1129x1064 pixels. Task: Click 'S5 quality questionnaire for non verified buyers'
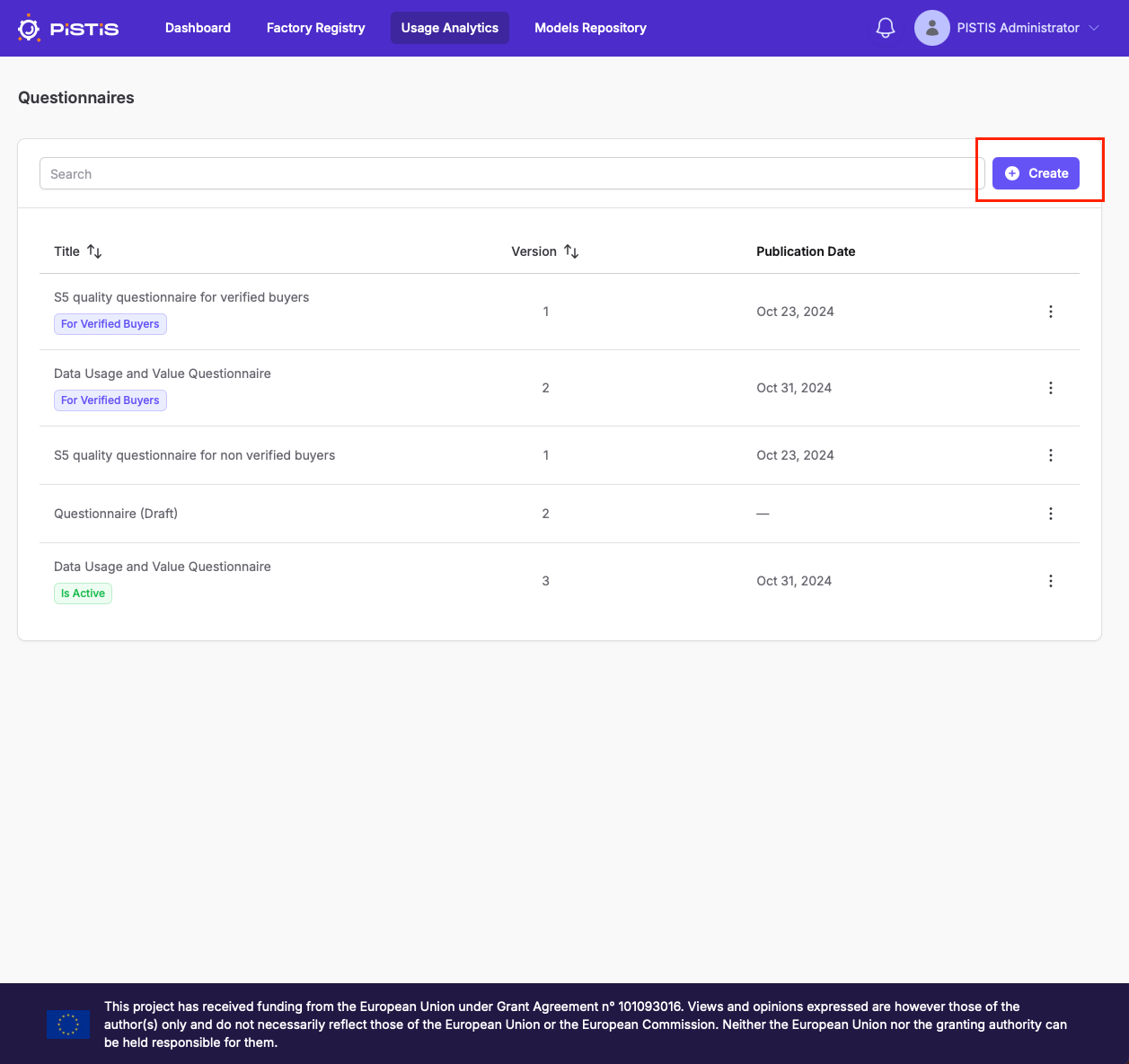tap(194, 455)
